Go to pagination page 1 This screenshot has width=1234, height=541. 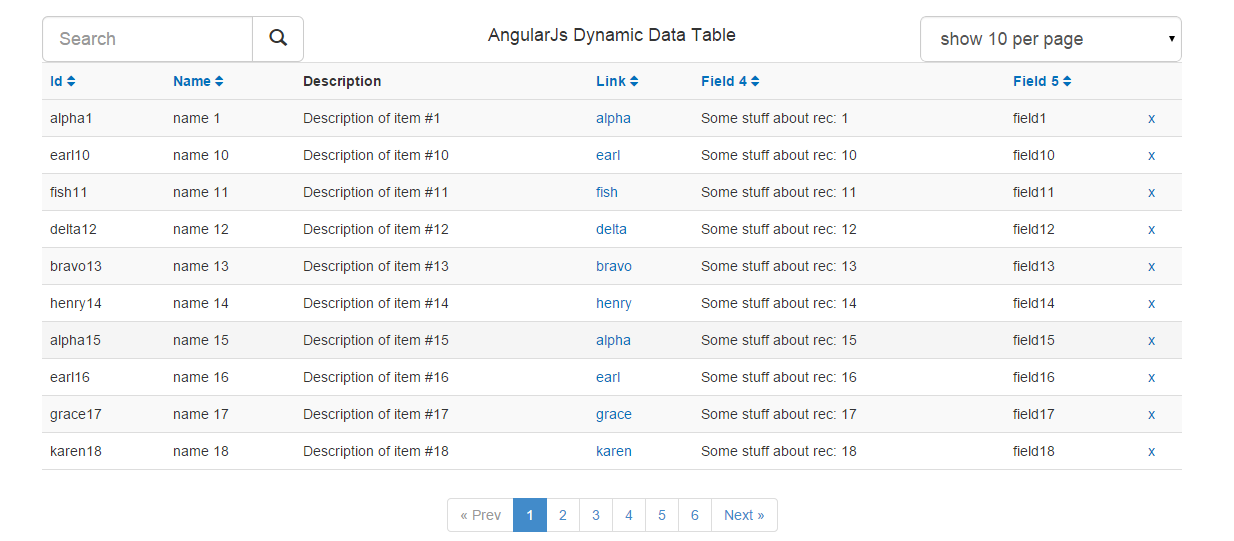(530, 515)
